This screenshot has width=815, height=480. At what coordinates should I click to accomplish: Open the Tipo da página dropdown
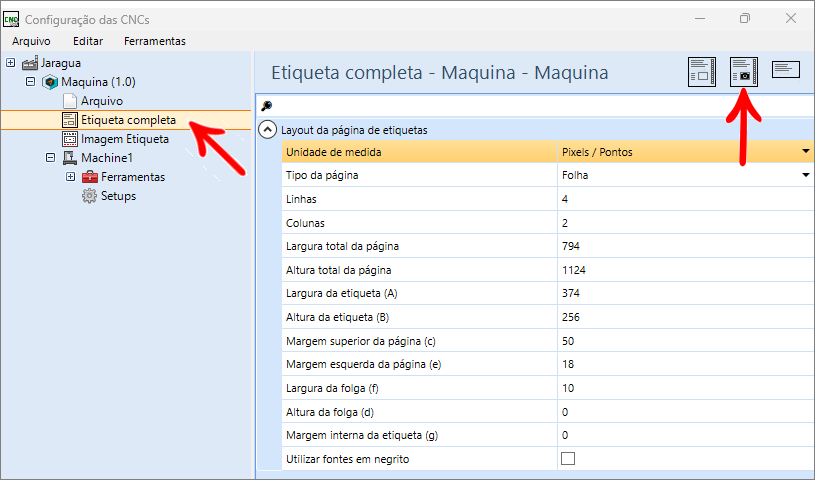(x=806, y=175)
